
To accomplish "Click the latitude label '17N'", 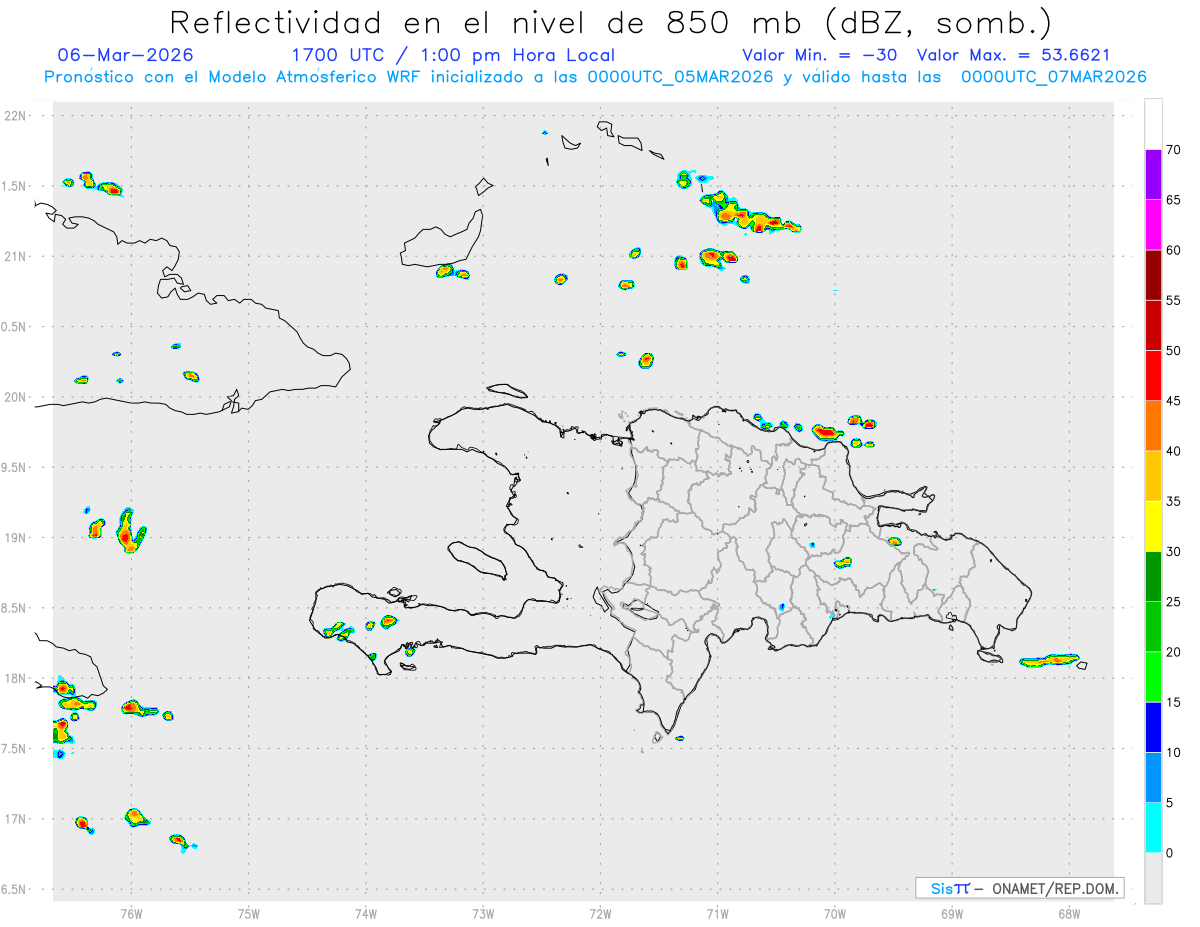I will point(17,819).
